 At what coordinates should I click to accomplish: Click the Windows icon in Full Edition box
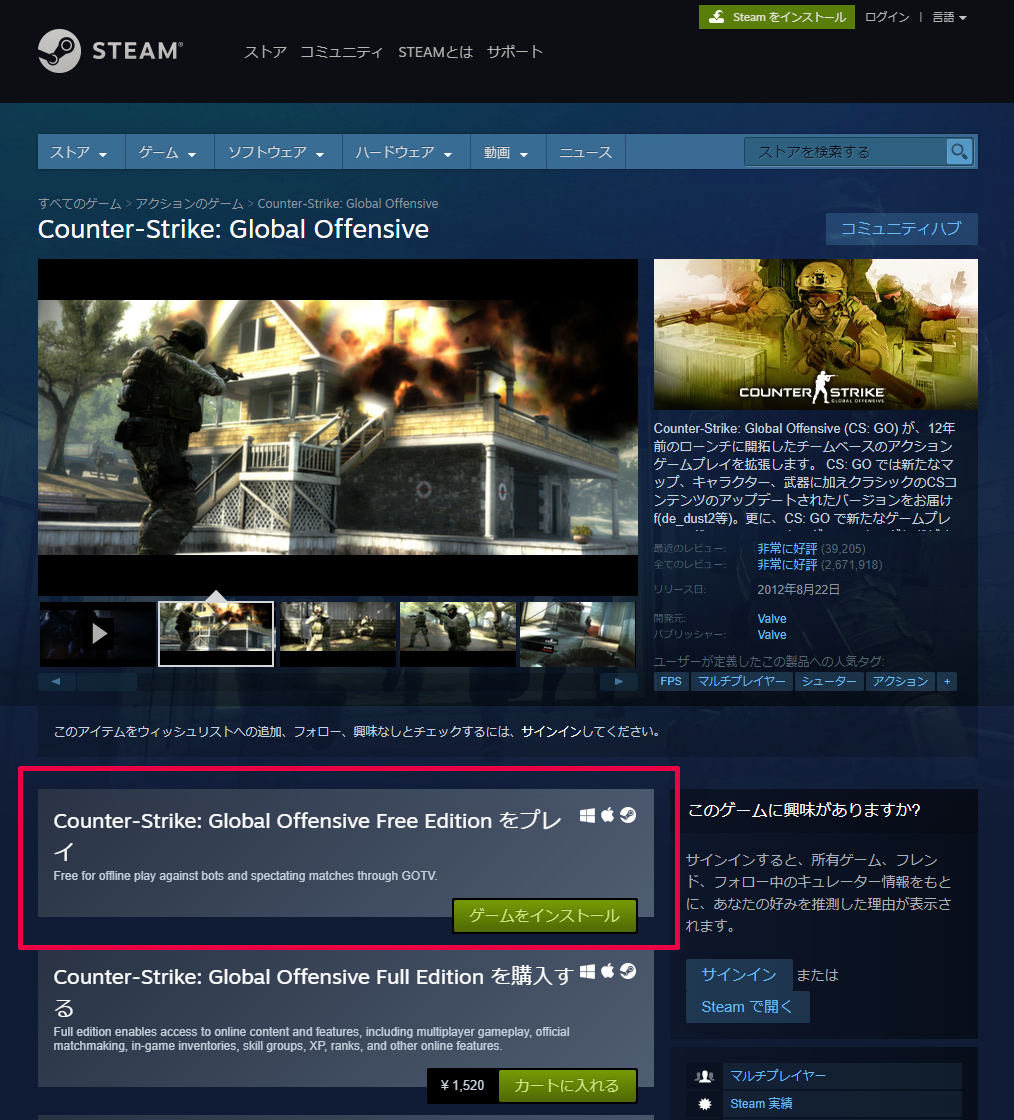coord(587,971)
